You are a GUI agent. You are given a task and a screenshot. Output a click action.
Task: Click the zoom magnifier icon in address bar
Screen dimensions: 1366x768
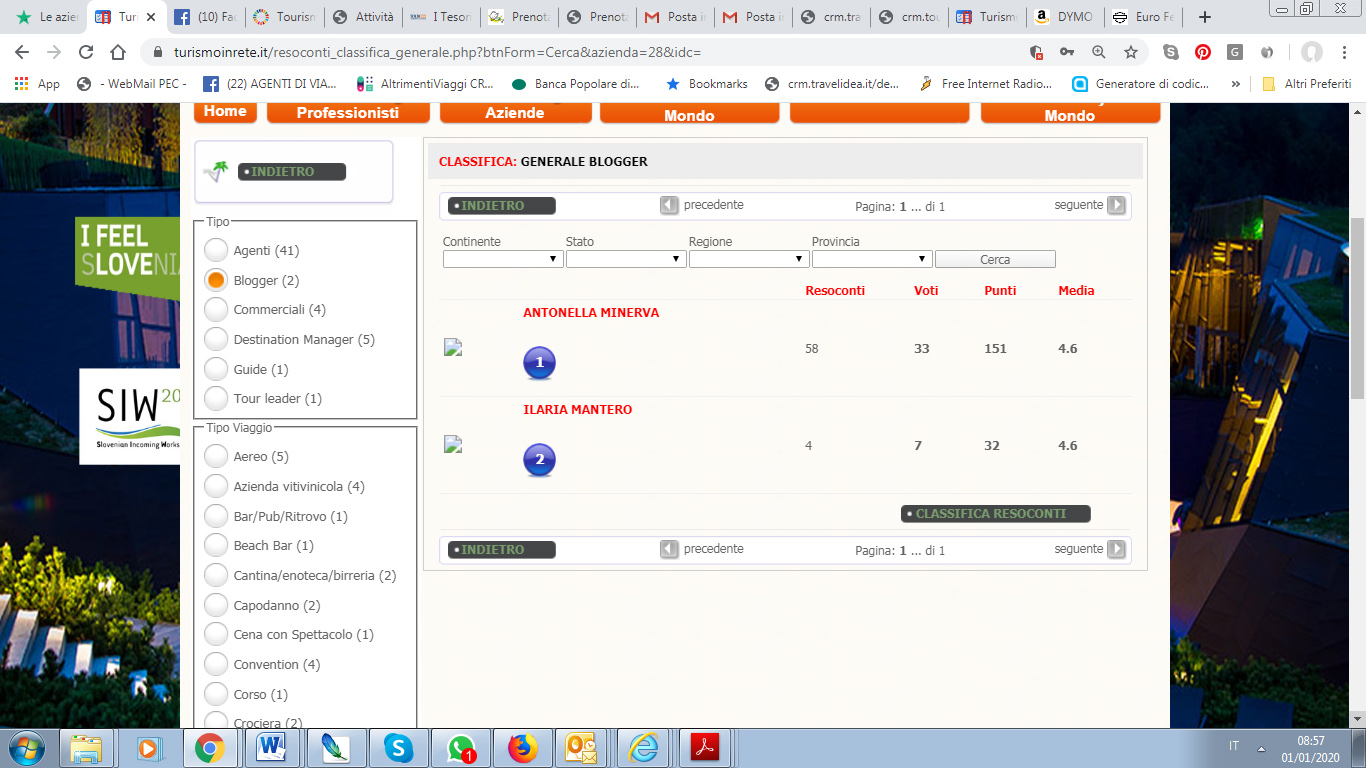pyautogui.click(x=1099, y=52)
